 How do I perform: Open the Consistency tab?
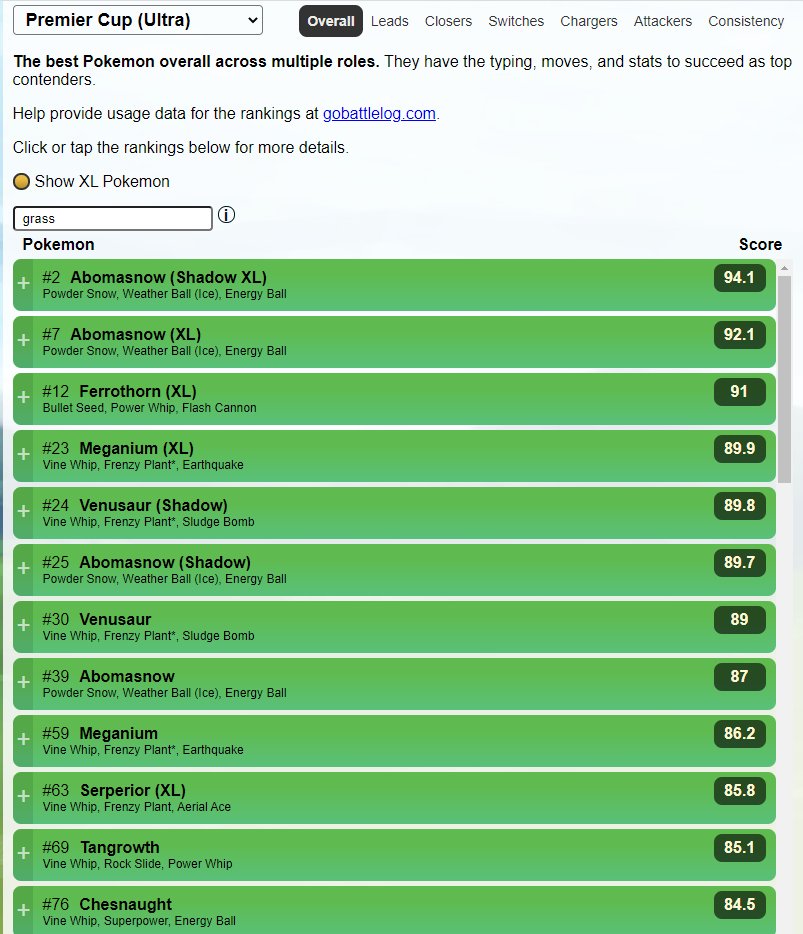[x=746, y=21]
